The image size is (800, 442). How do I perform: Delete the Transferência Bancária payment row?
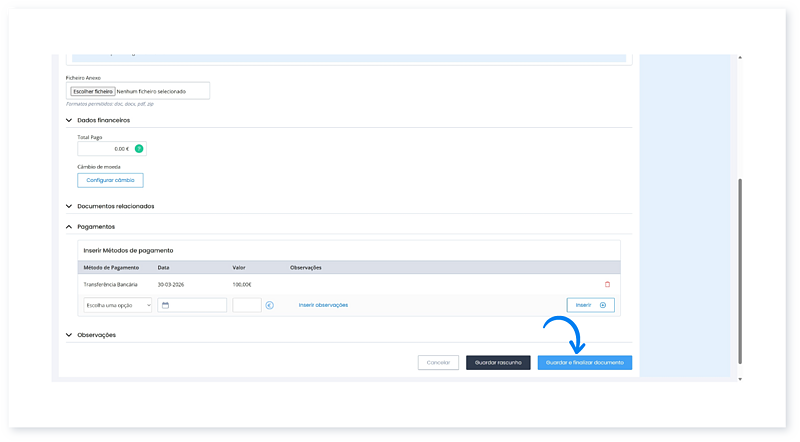(x=607, y=284)
